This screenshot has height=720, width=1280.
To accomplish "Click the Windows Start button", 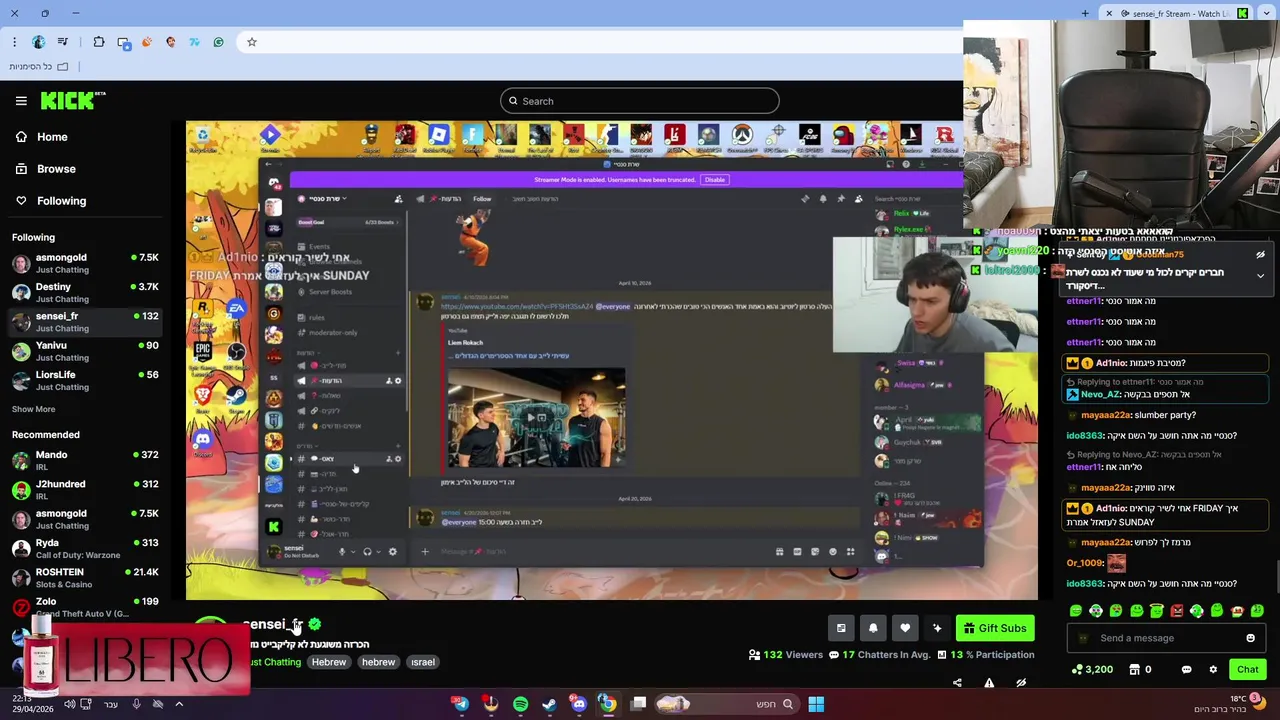I will coord(816,704).
